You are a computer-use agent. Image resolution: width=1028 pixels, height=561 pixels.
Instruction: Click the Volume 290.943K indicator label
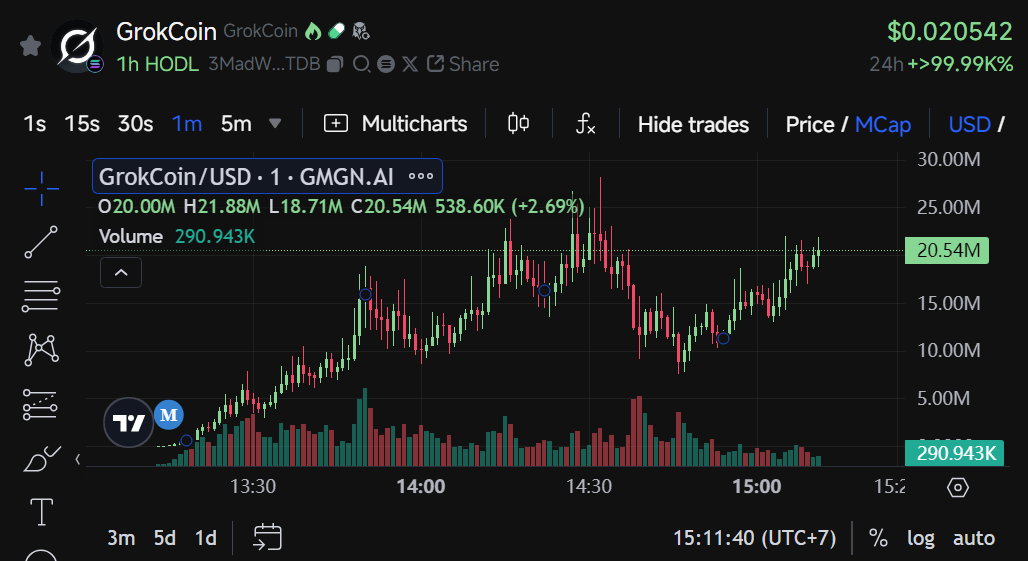click(176, 236)
